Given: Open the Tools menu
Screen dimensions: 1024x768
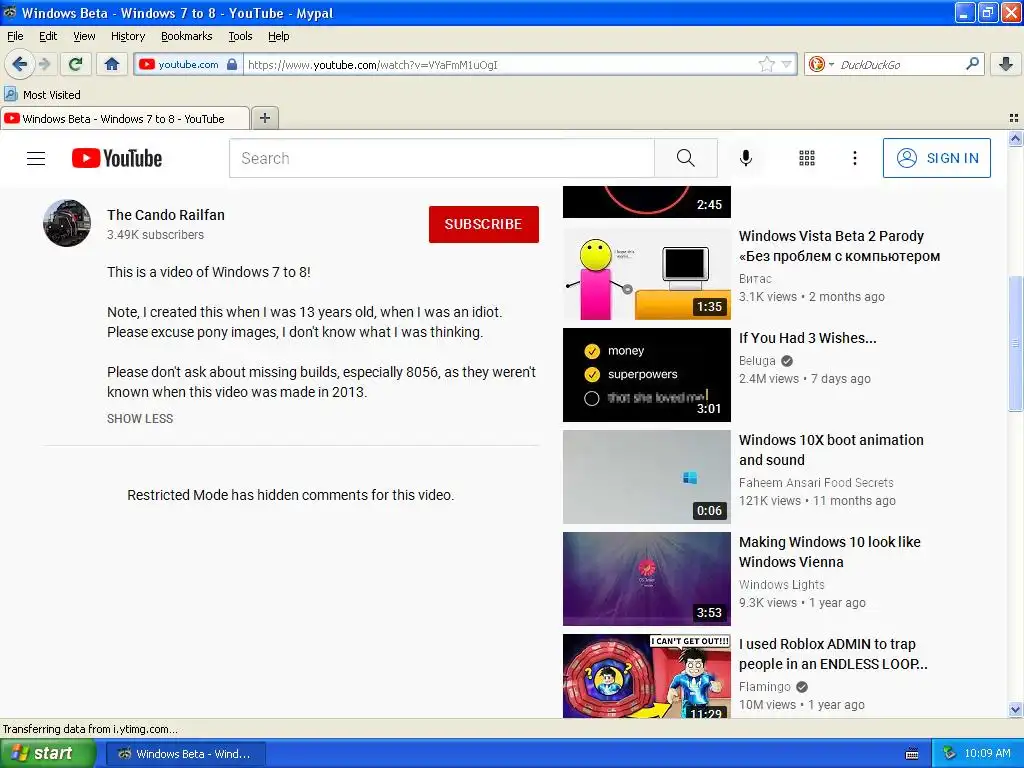Looking at the screenshot, I should tap(240, 36).
